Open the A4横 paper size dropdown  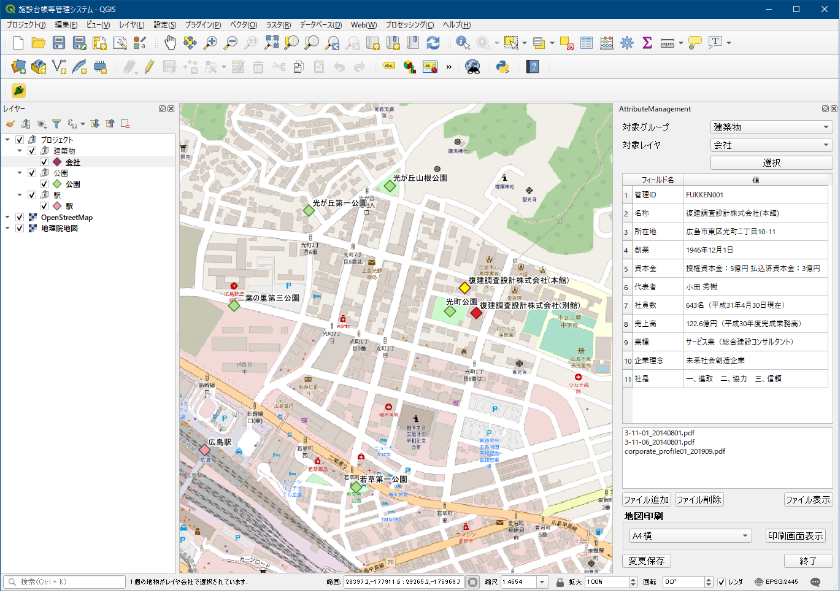(689, 536)
